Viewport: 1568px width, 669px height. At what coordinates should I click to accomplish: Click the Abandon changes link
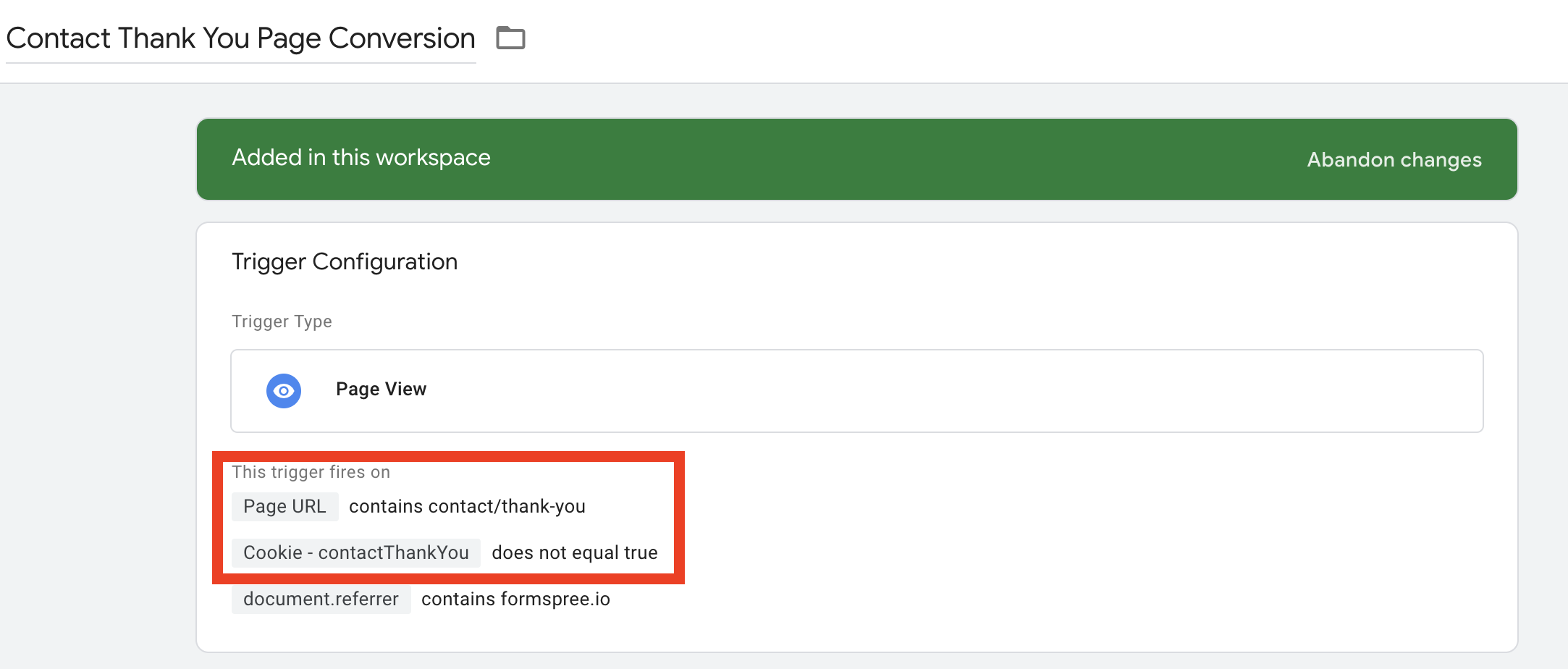point(1394,159)
